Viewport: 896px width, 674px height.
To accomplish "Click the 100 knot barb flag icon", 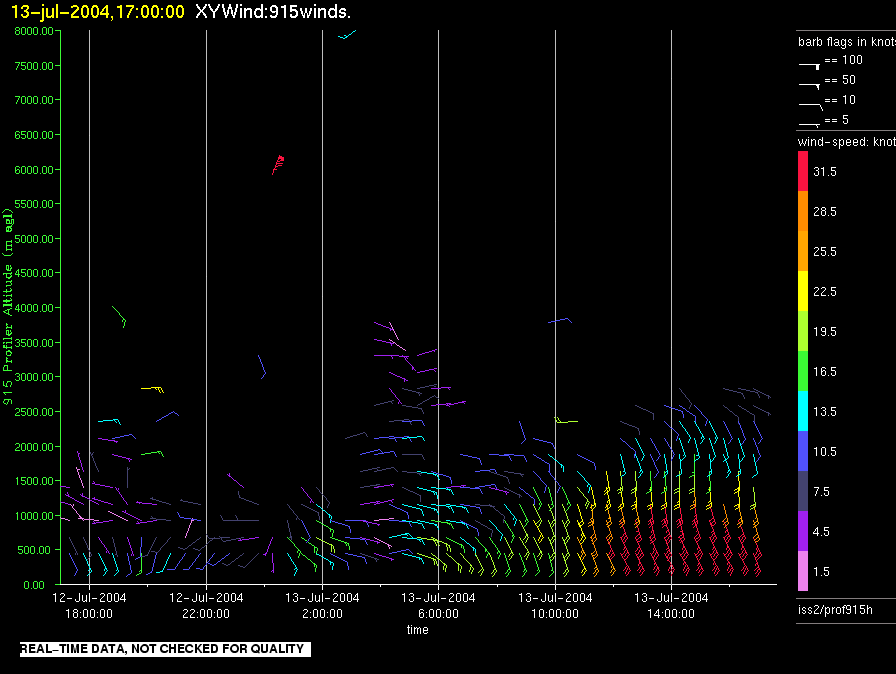I will [809, 66].
